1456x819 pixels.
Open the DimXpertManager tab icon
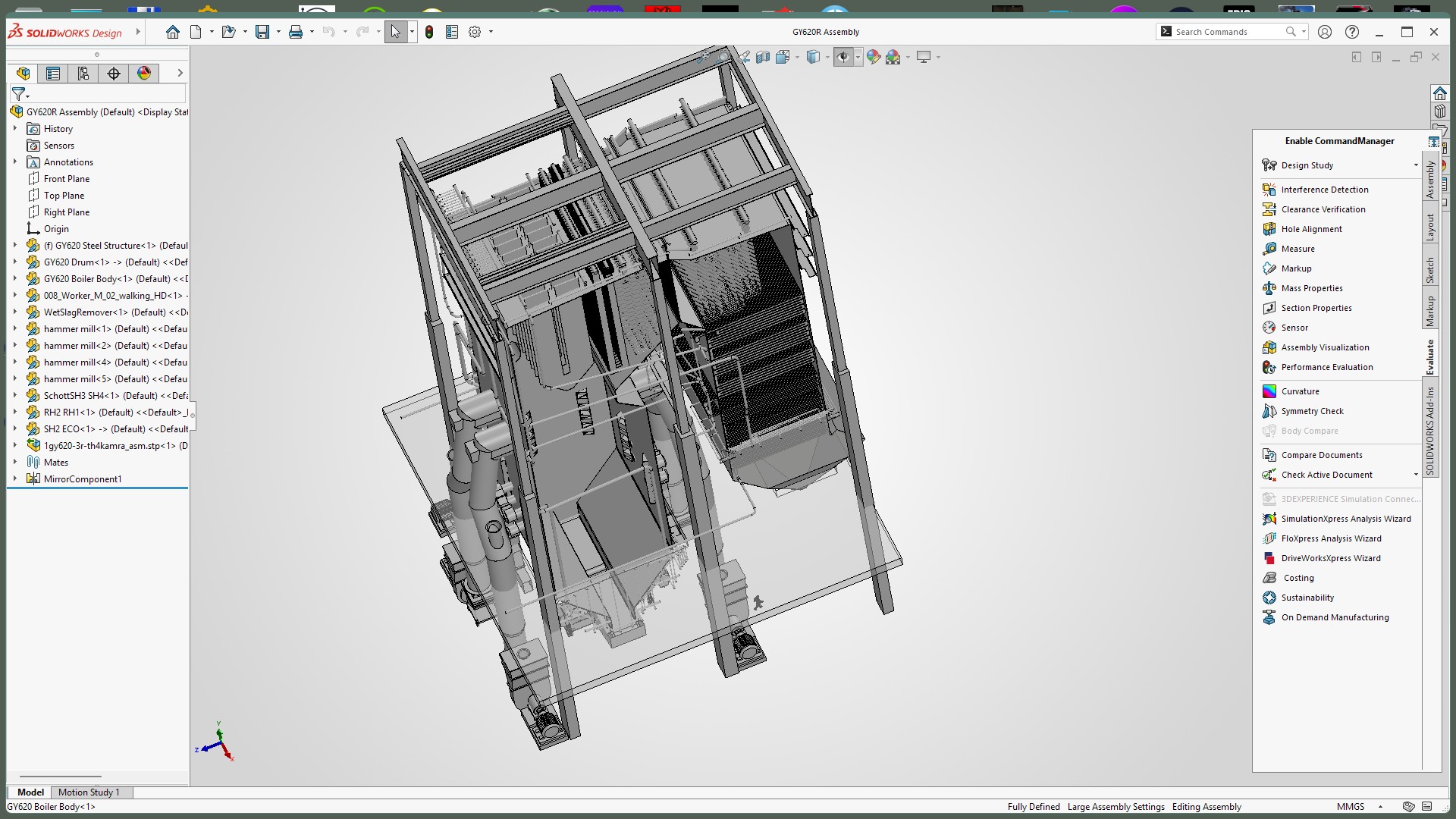(114, 73)
